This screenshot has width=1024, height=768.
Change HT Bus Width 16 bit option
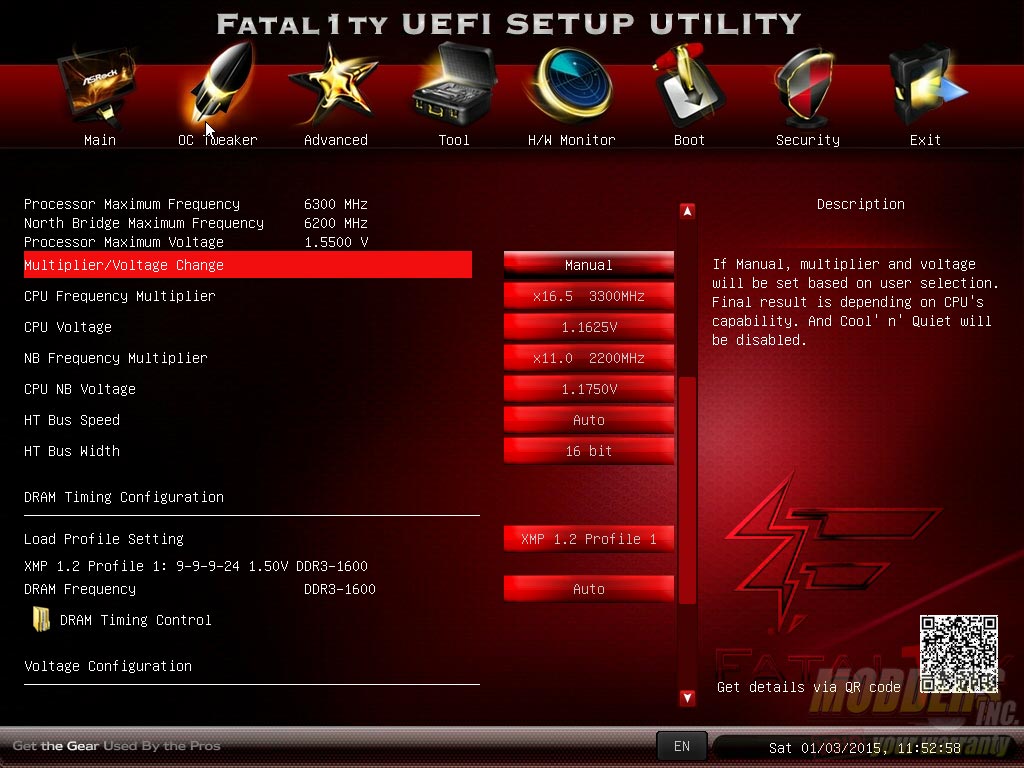pos(588,451)
